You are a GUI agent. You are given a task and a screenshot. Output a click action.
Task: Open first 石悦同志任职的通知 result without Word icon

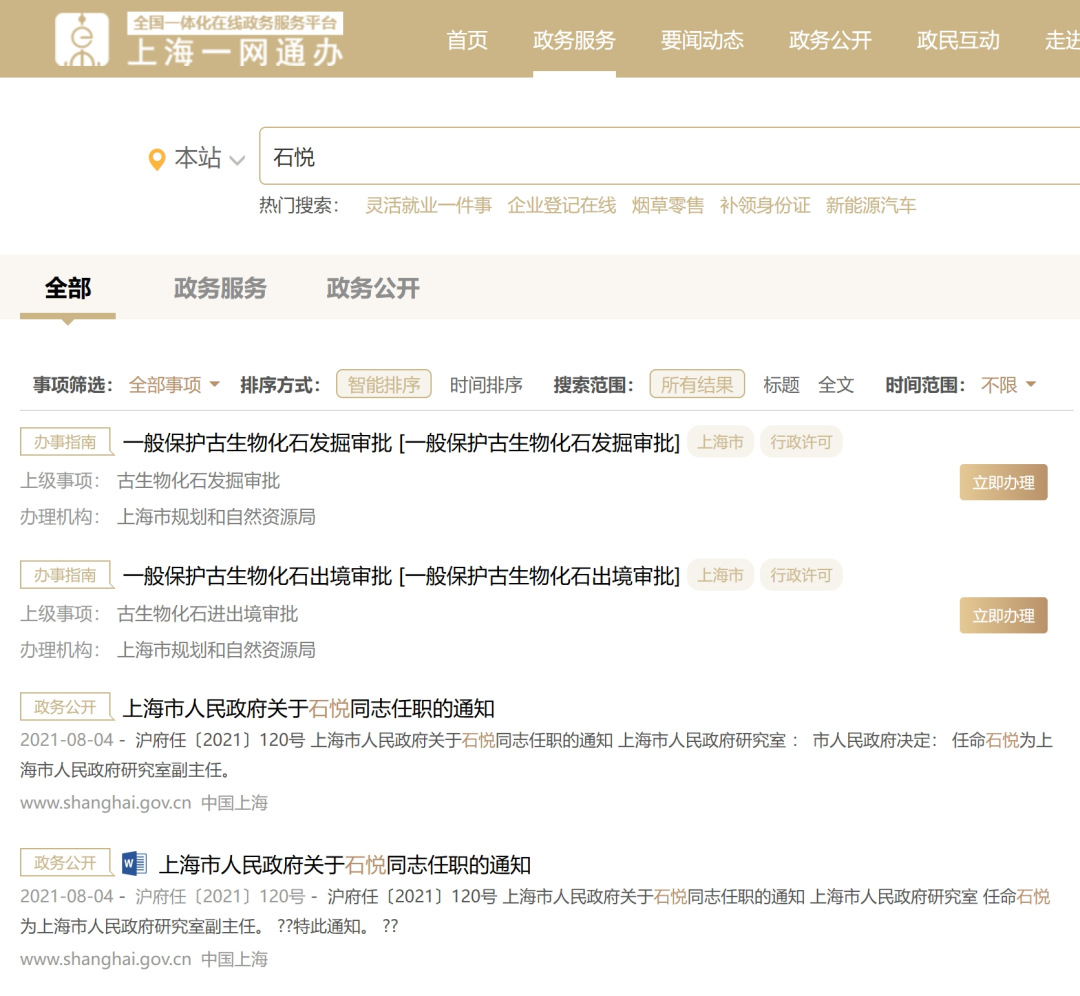[x=309, y=708]
